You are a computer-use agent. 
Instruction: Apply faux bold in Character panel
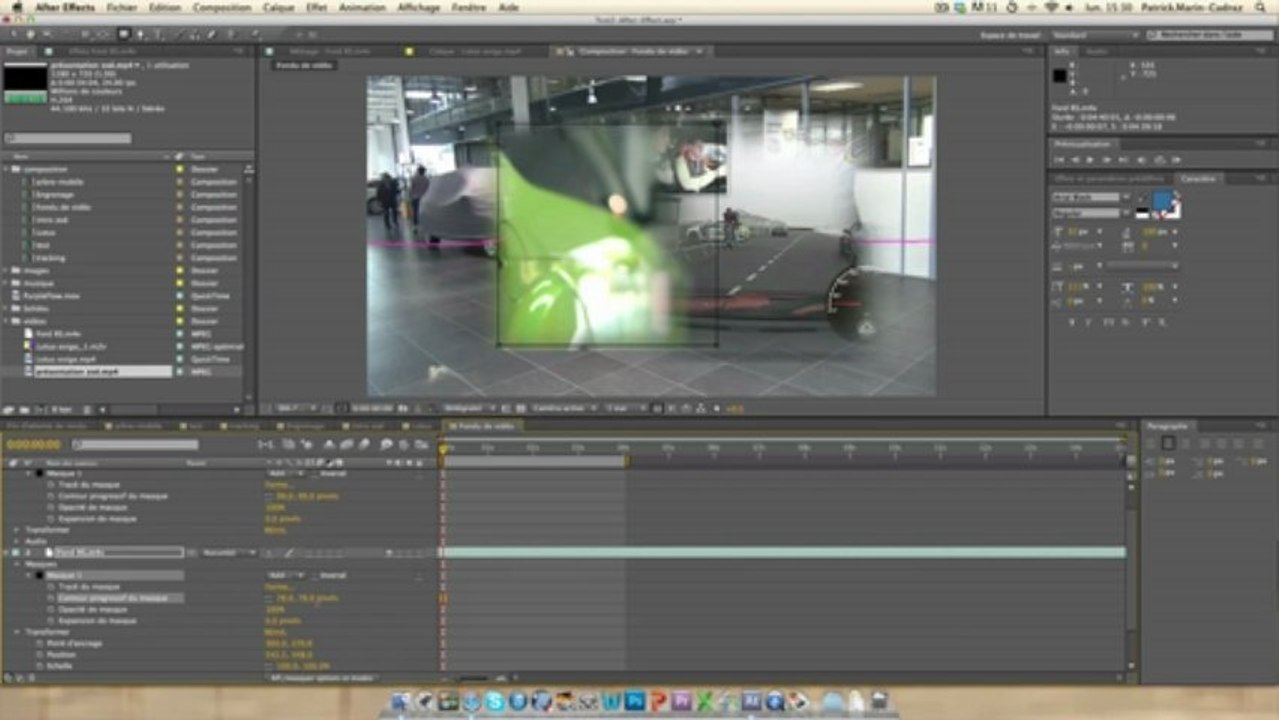point(1071,321)
